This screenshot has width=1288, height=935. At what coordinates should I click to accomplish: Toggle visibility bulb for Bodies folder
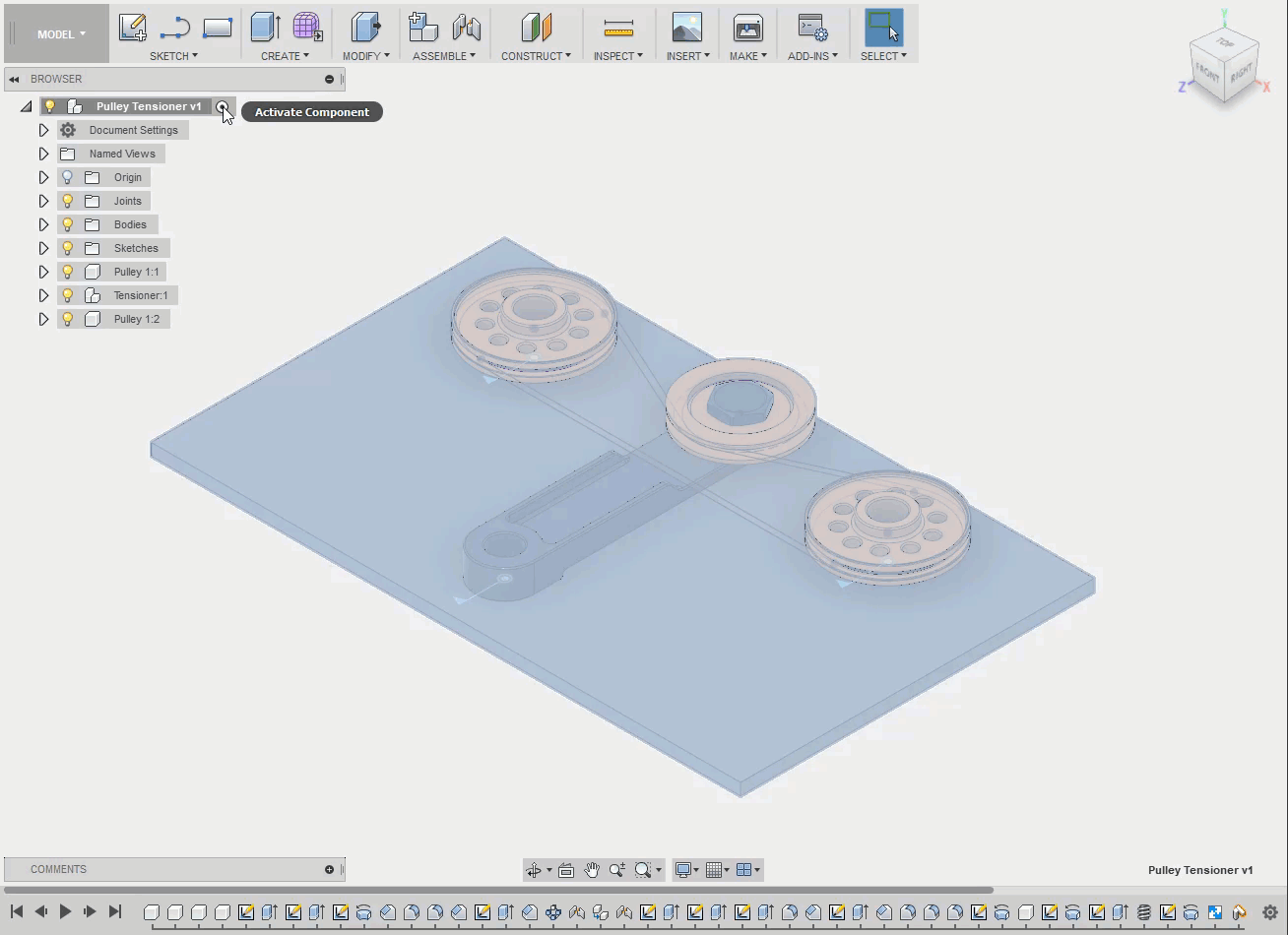click(x=68, y=224)
